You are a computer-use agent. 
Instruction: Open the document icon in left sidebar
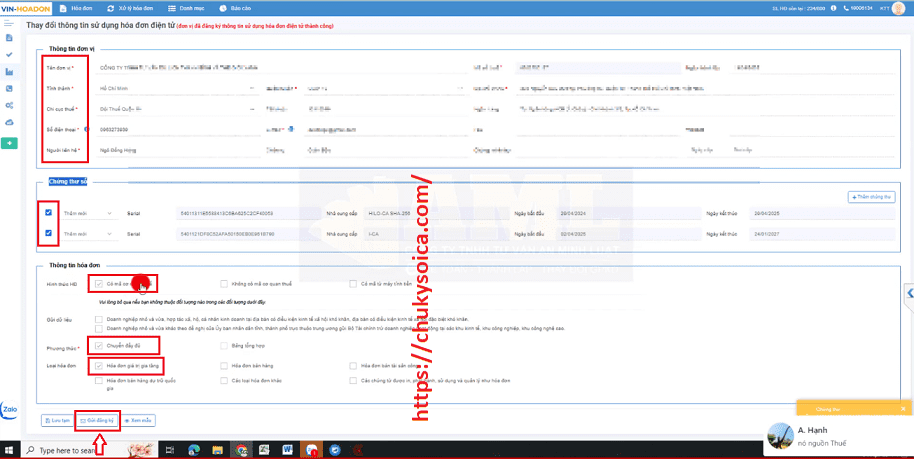tap(9, 38)
